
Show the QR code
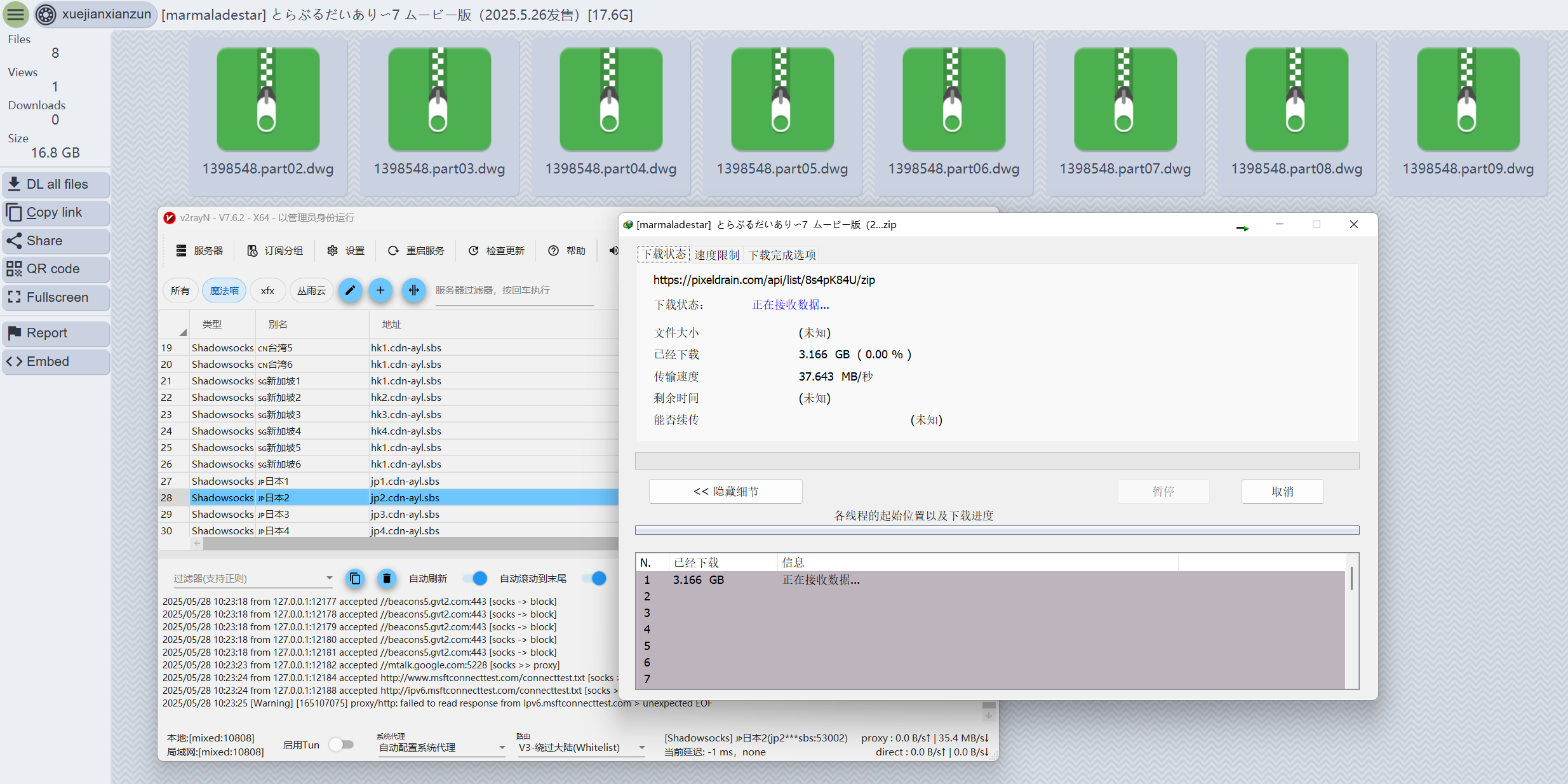click(x=56, y=269)
